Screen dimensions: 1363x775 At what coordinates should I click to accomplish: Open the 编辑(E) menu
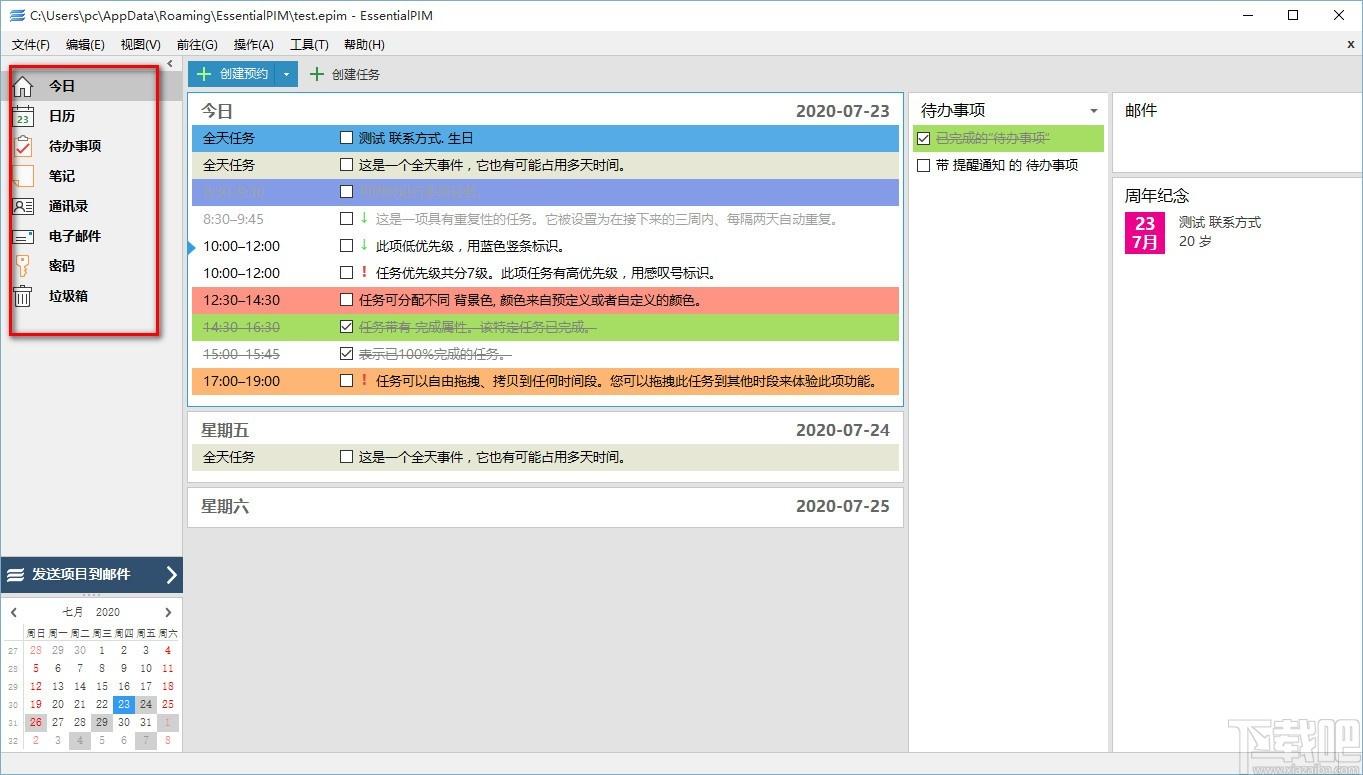pyautogui.click(x=85, y=45)
